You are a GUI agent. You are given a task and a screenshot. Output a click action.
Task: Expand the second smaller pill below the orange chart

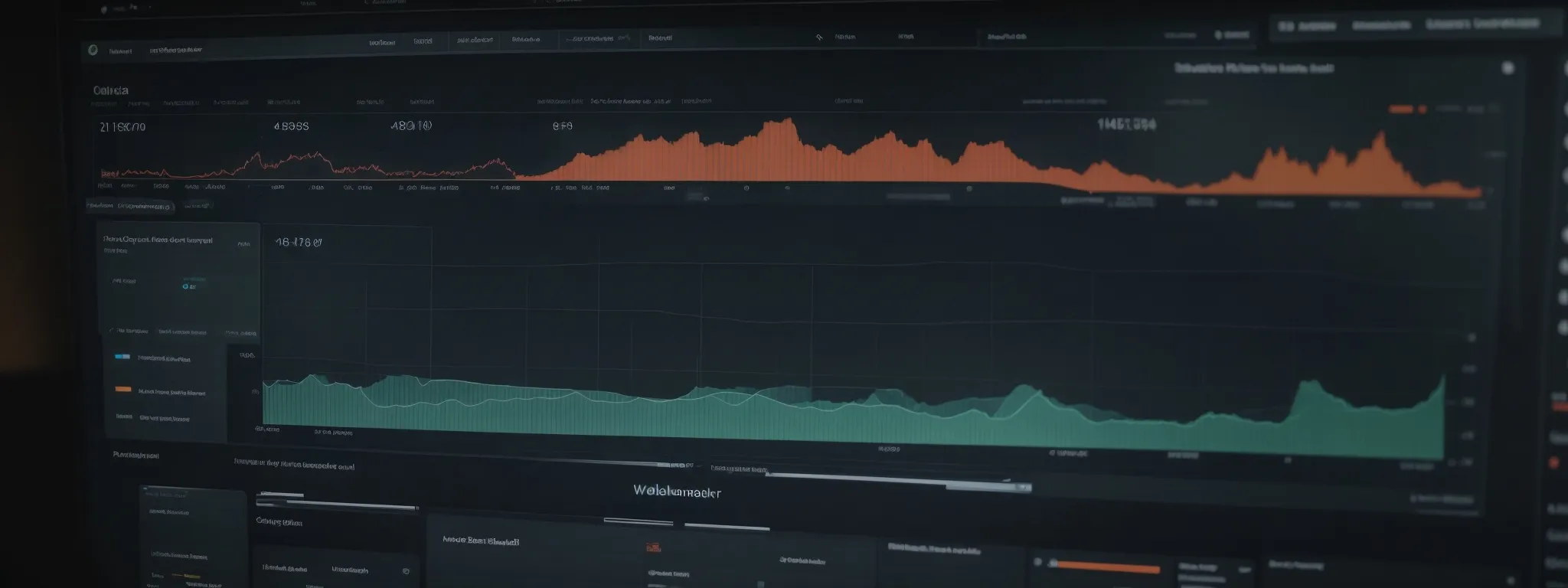pos(198,205)
